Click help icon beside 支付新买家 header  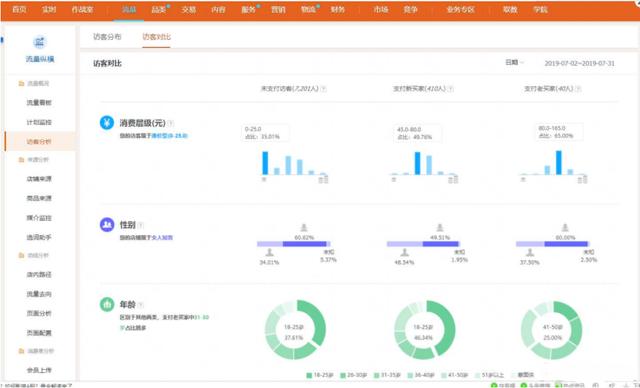pos(451,89)
